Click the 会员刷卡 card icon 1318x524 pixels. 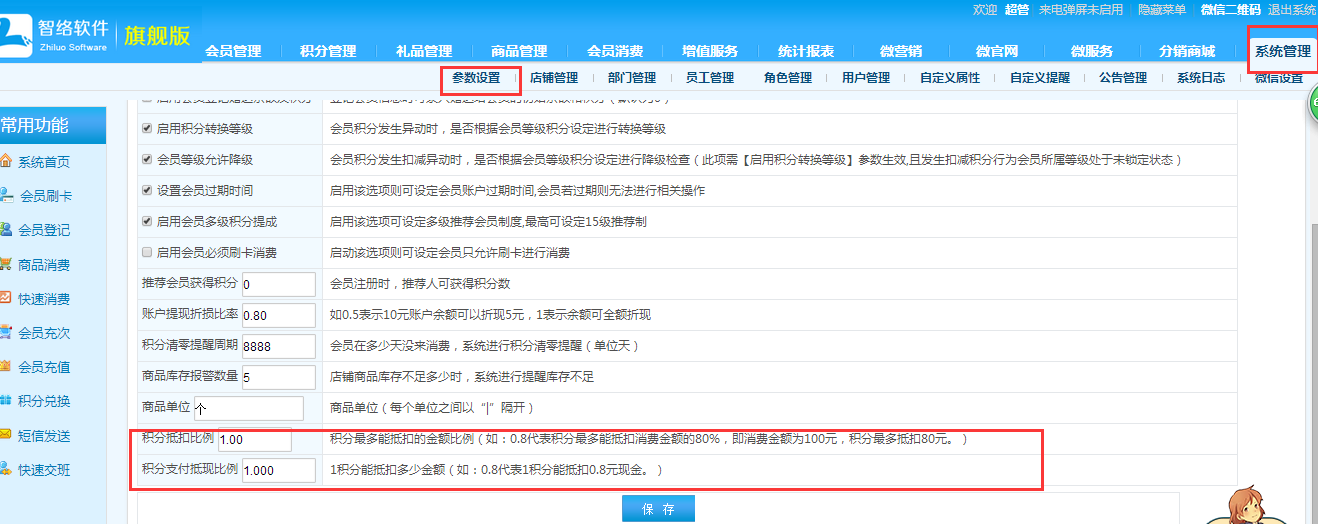tap(8, 196)
